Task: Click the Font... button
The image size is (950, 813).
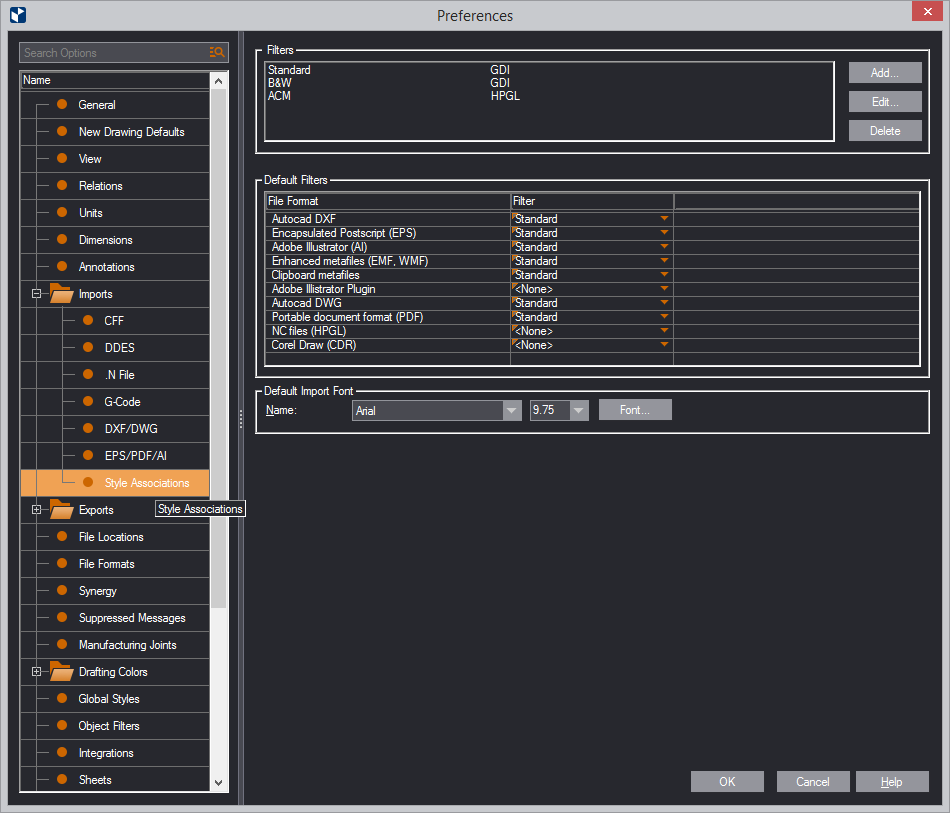Action: (635, 410)
